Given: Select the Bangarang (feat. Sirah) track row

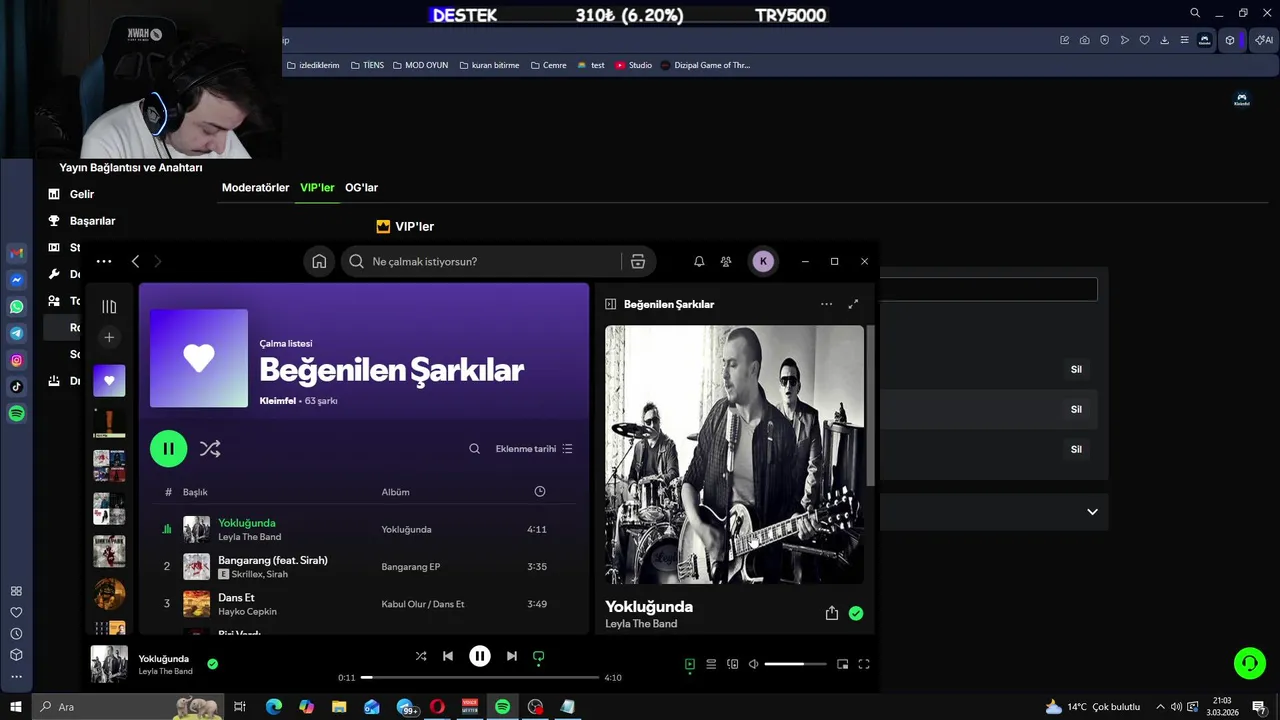Looking at the screenshot, I should pyautogui.click(x=365, y=567).
